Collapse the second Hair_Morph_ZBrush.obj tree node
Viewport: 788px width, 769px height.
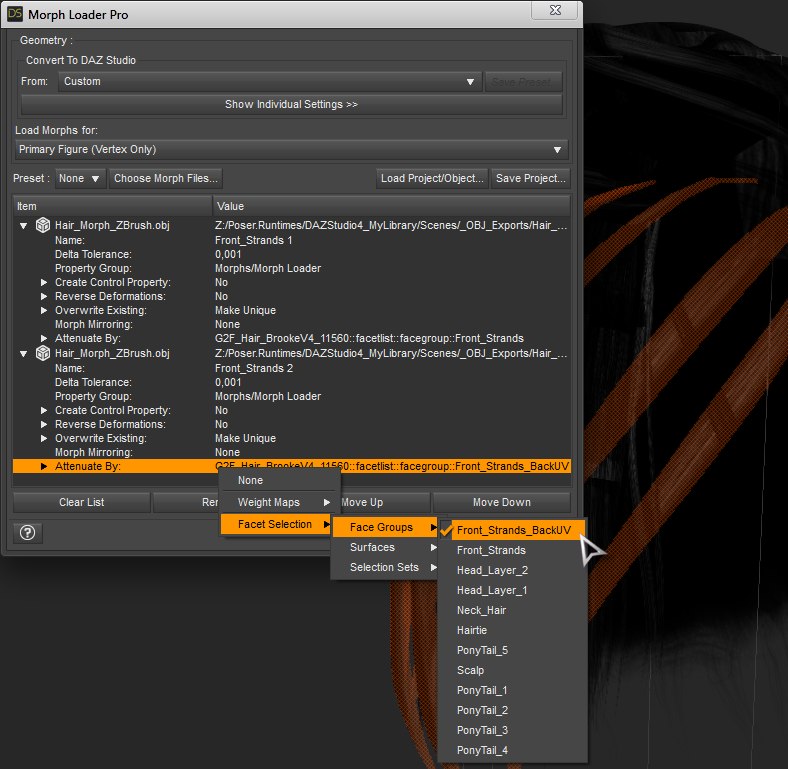point(24,354)
